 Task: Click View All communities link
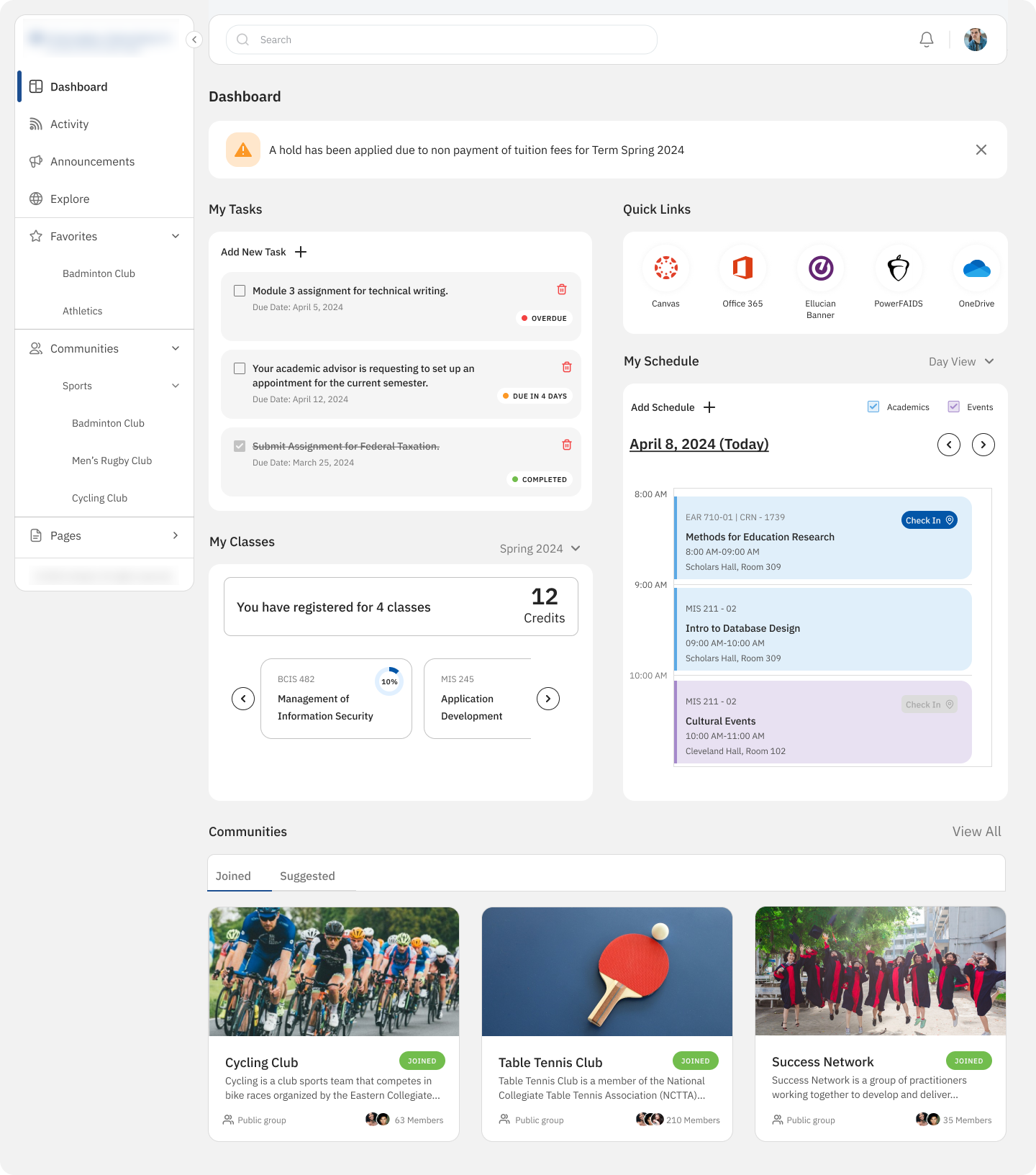976,831
